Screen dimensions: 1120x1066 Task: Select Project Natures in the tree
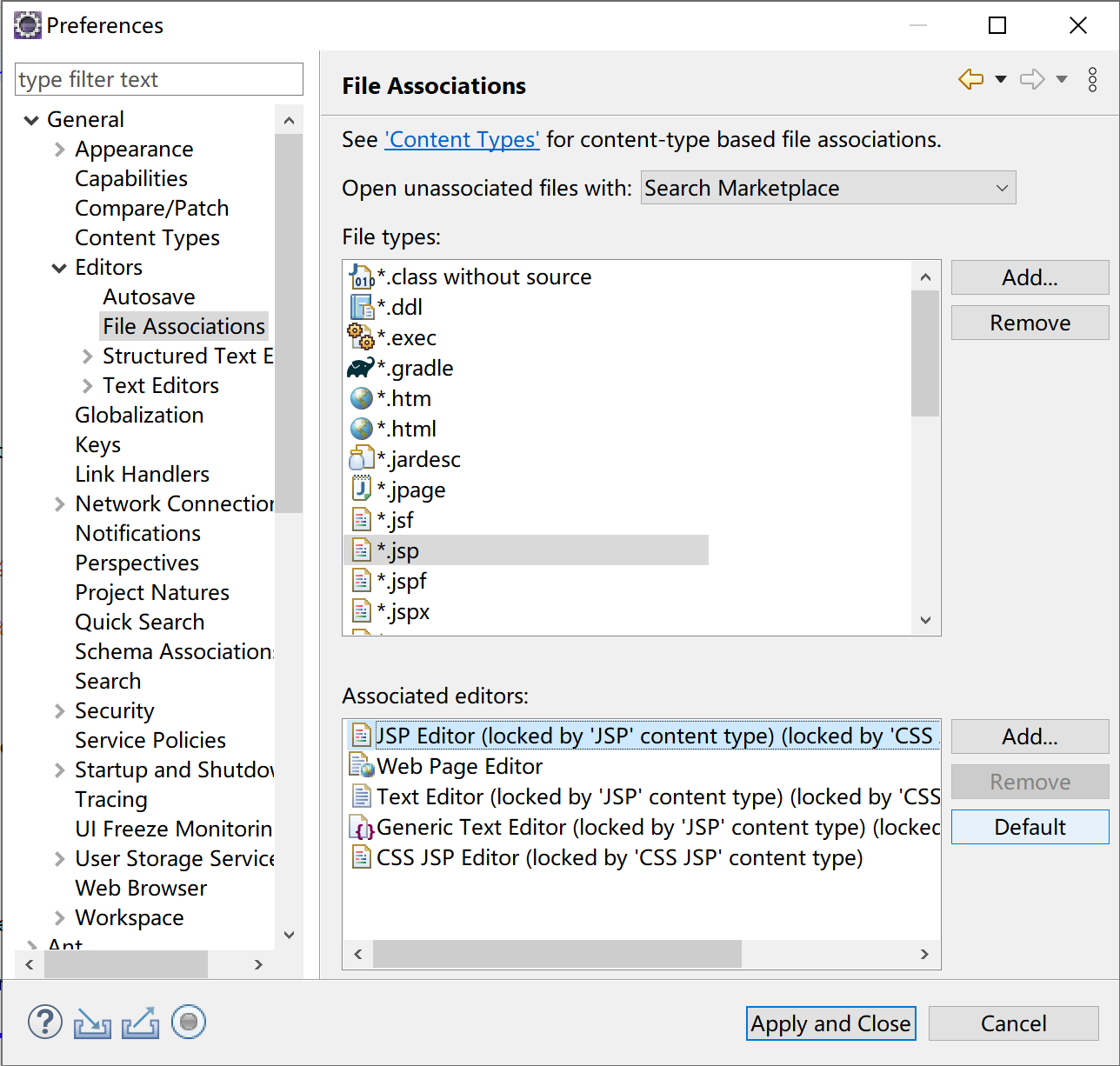152,593
